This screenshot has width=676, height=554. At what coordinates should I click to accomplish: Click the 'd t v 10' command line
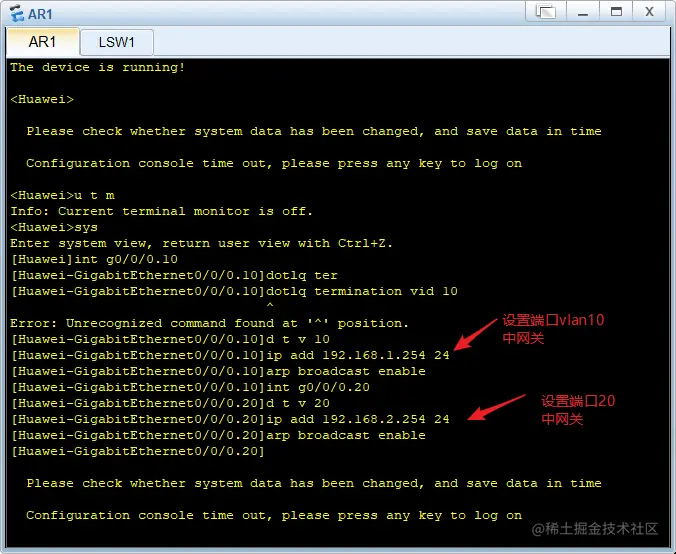tap(170, 339)
